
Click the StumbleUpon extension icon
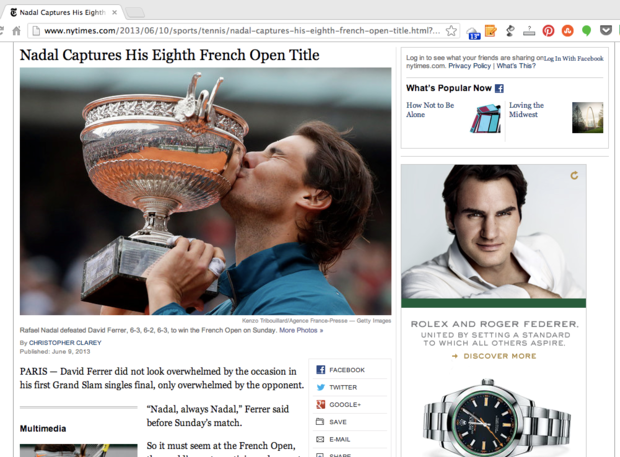tap(567, 30)
